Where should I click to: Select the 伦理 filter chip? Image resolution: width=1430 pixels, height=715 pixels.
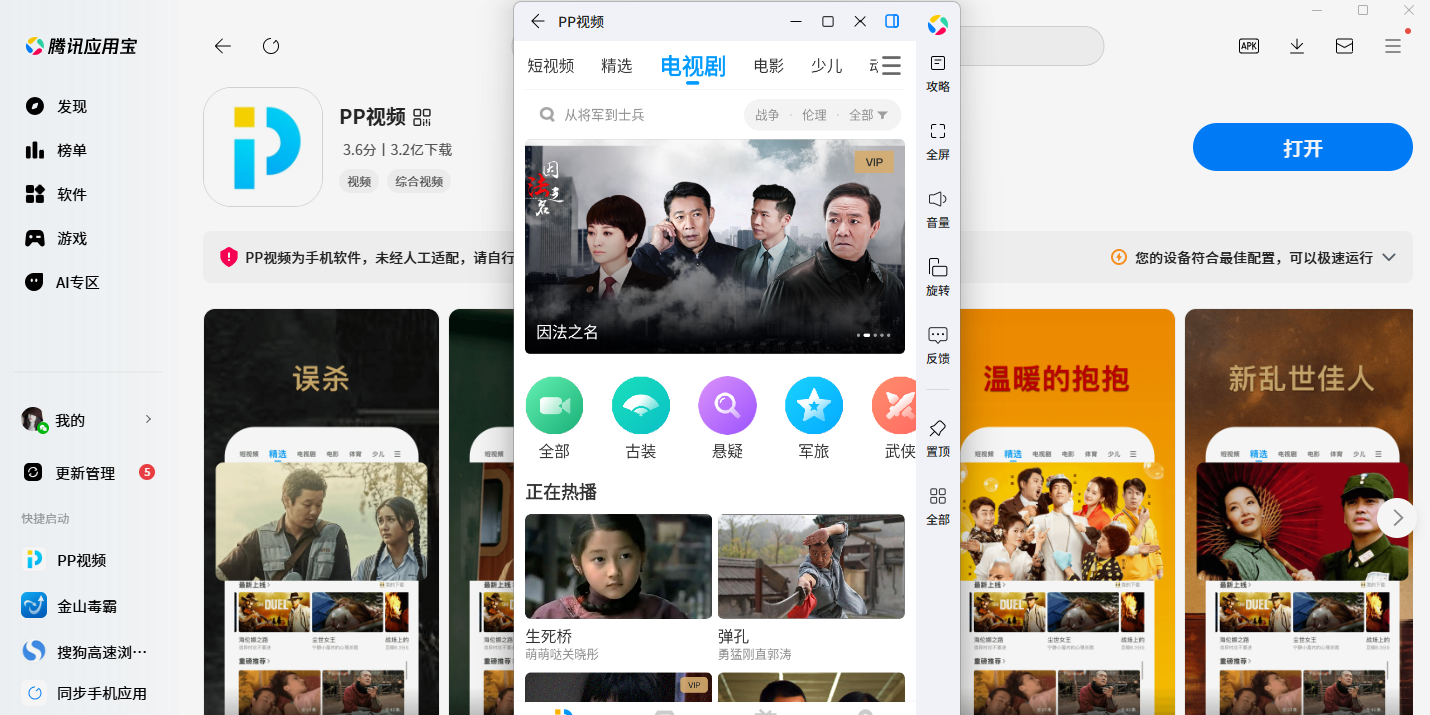click(x=814, y=115)
